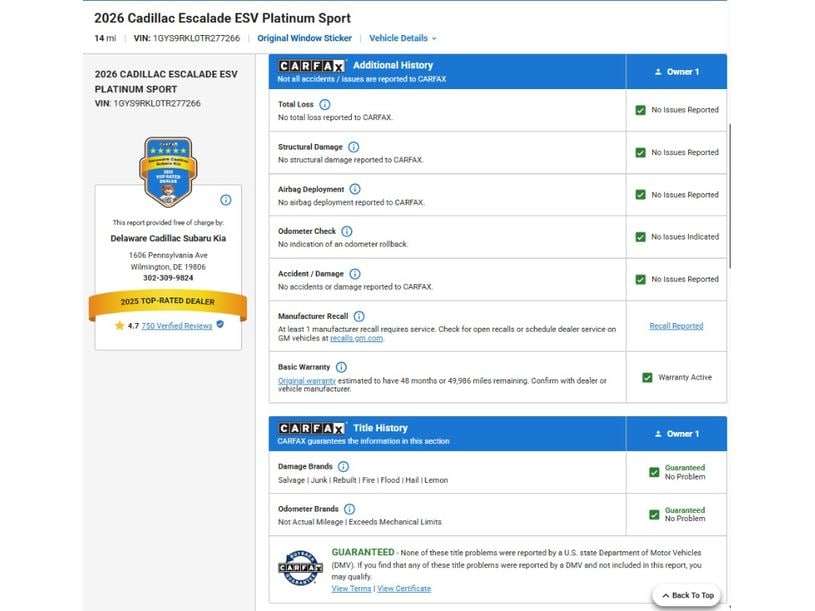Expand the Vehicle Details dropdown
The image size is (815, 611).
[403, 38]
